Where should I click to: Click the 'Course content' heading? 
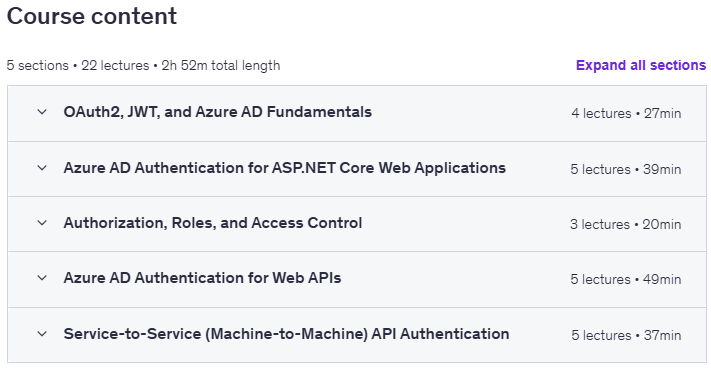(x=92, y=16)
